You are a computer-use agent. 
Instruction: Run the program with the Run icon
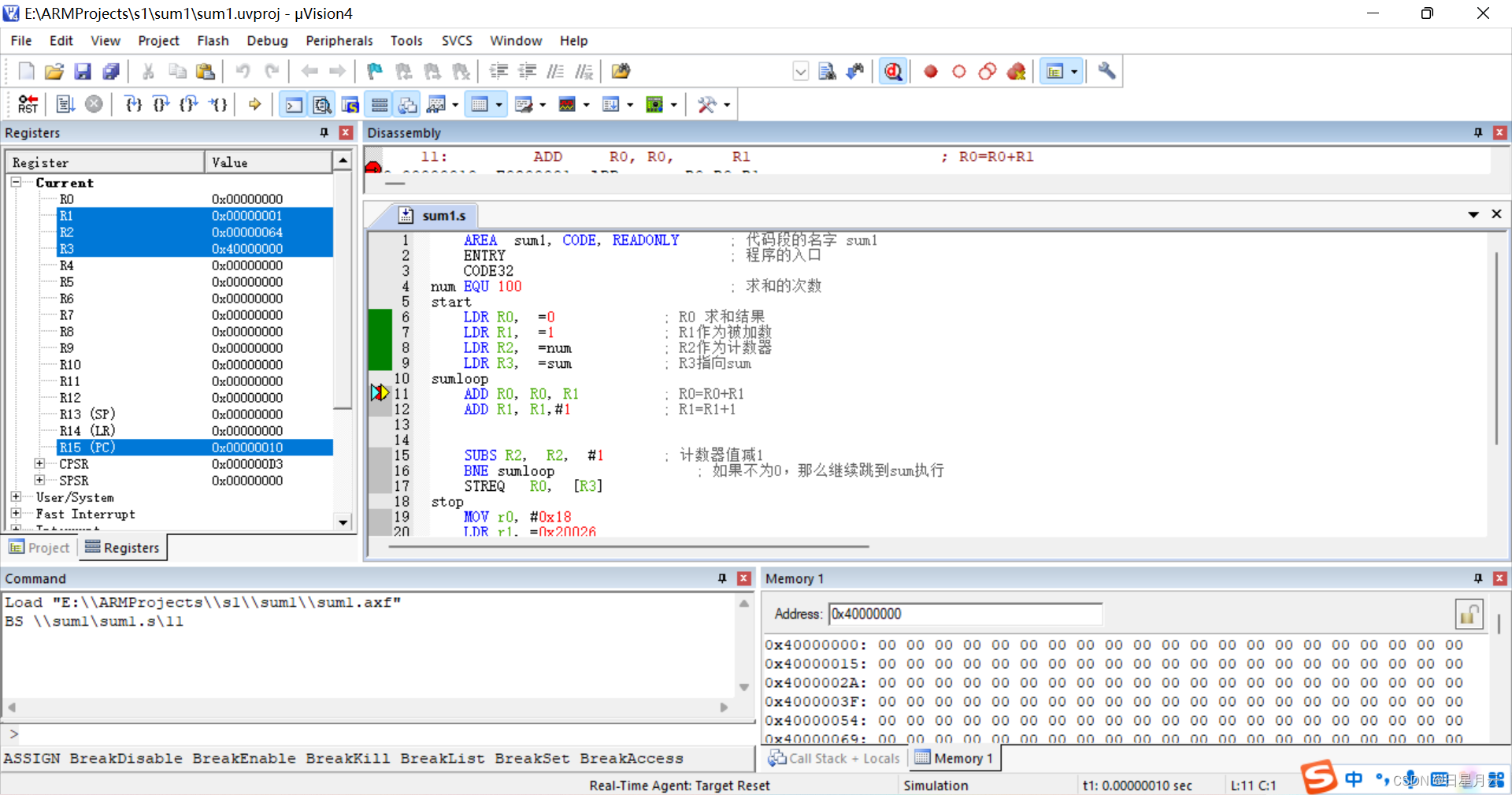(65, 104)
